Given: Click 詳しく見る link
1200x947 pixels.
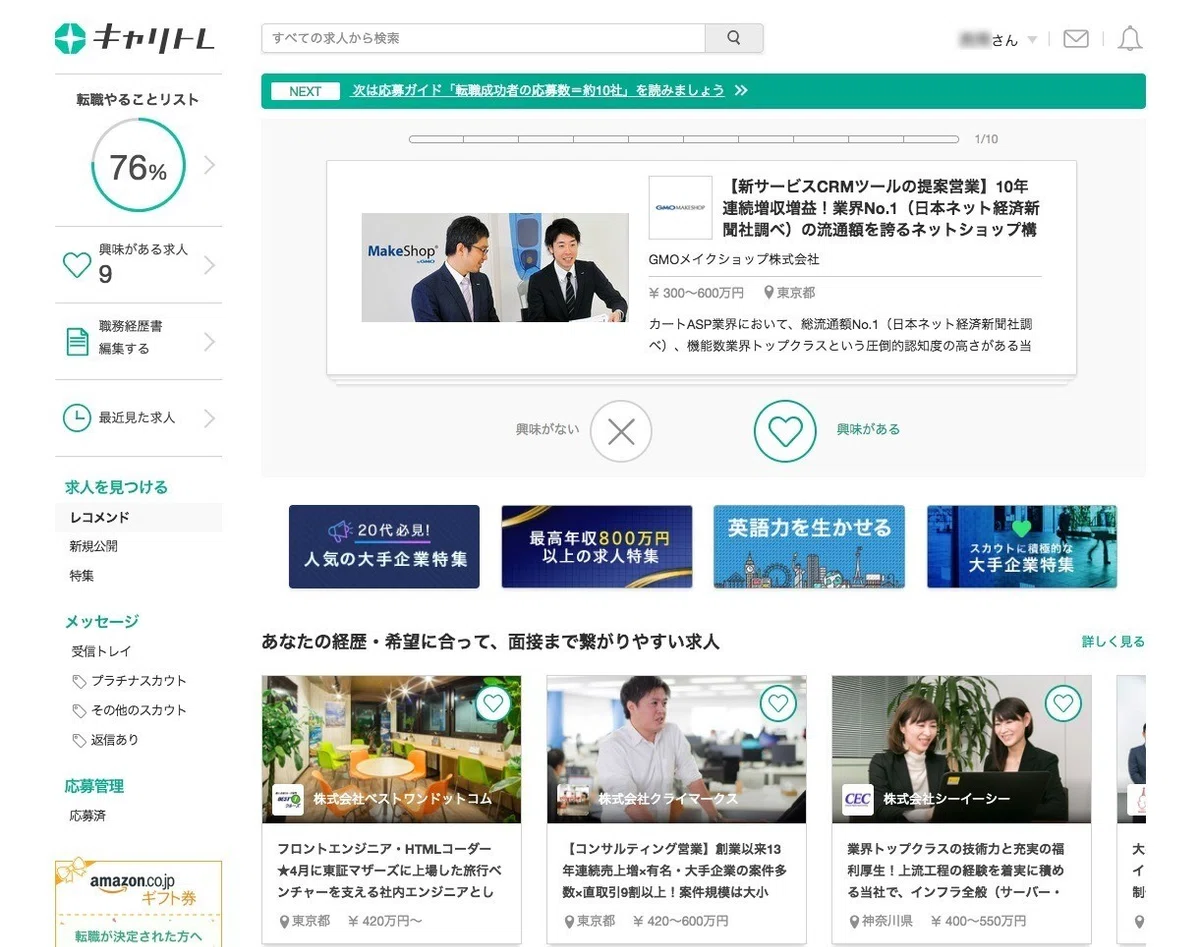Looking at the screenshot, I should [x=1113, y=642].
